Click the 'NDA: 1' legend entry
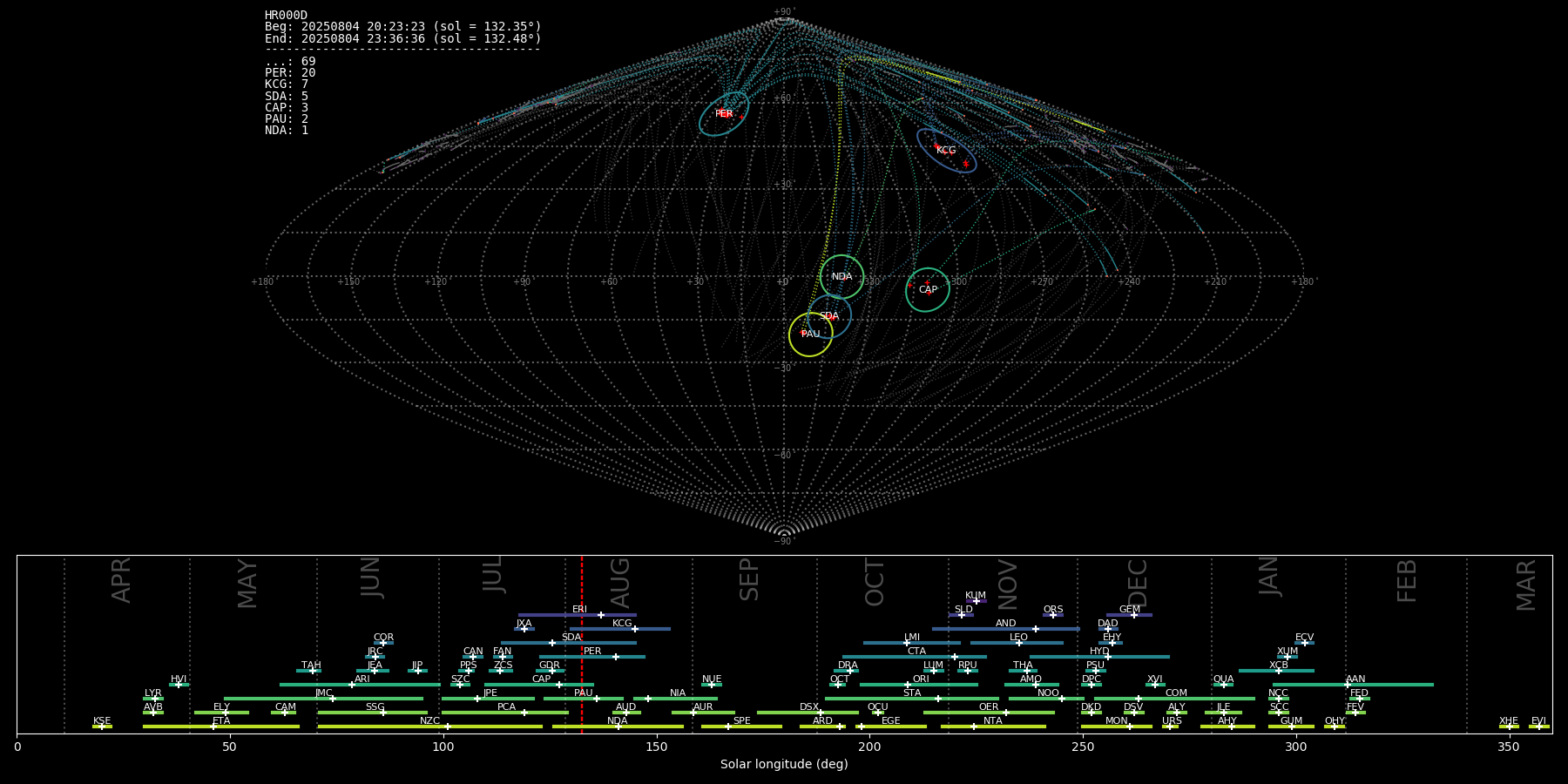 click(287, 130)
